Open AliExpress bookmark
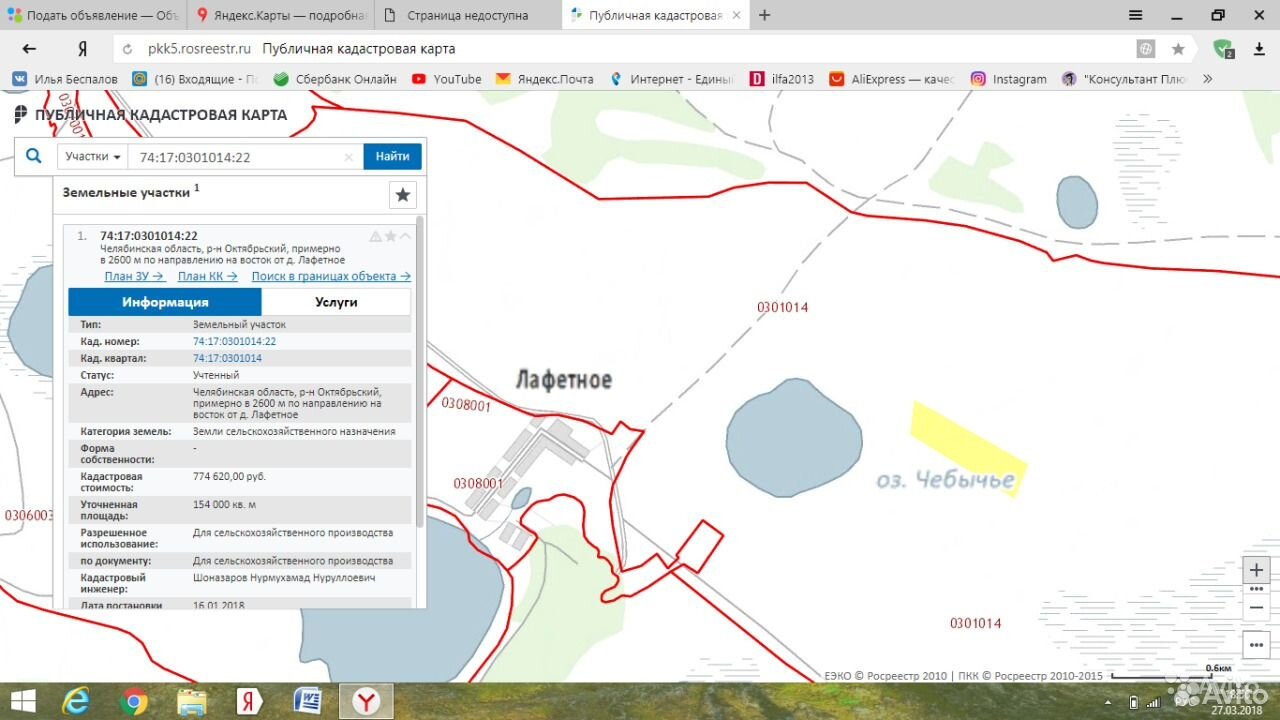Viewport: 1280px width, 720px height. click(x=891, y=79)
